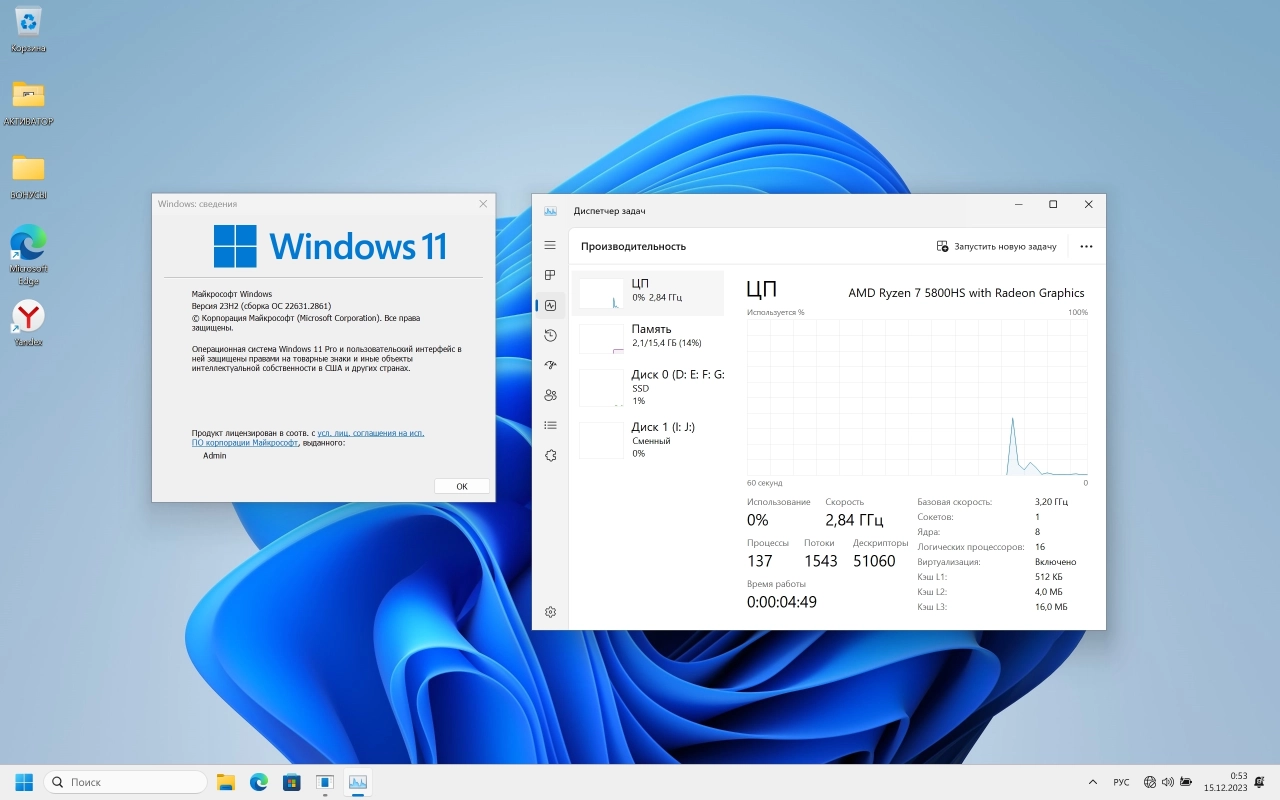
Task: Open Startup apps in Task Manager sidebar
Action: click(x=550, y=365)
